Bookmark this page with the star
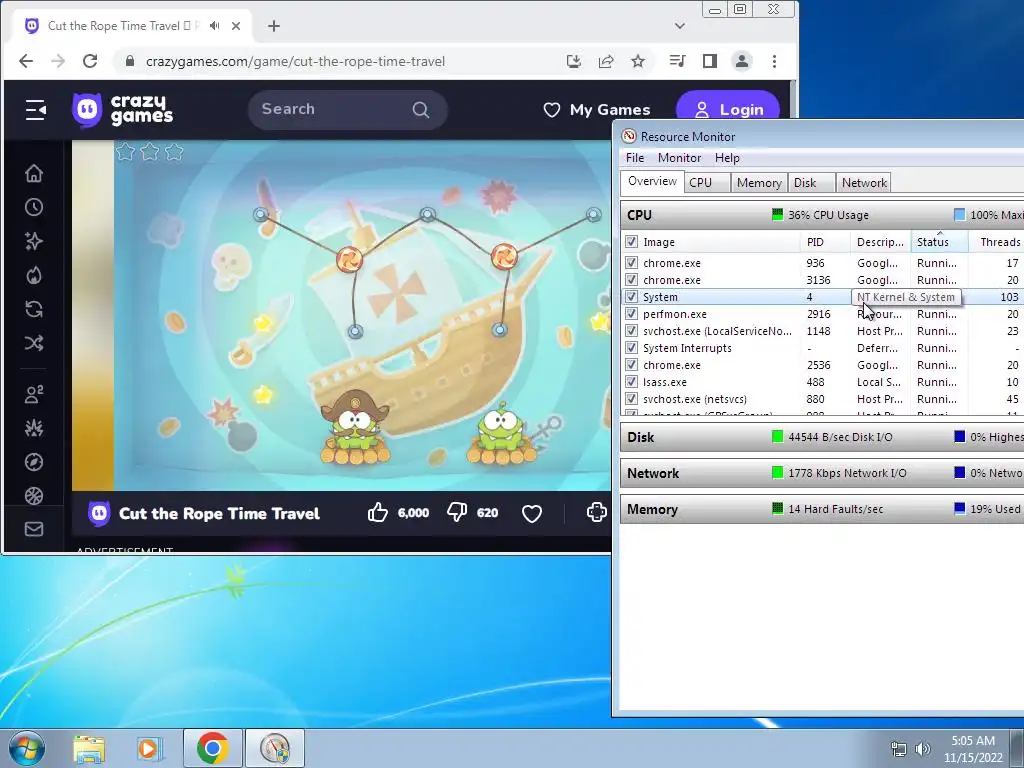 click(638, 61)
